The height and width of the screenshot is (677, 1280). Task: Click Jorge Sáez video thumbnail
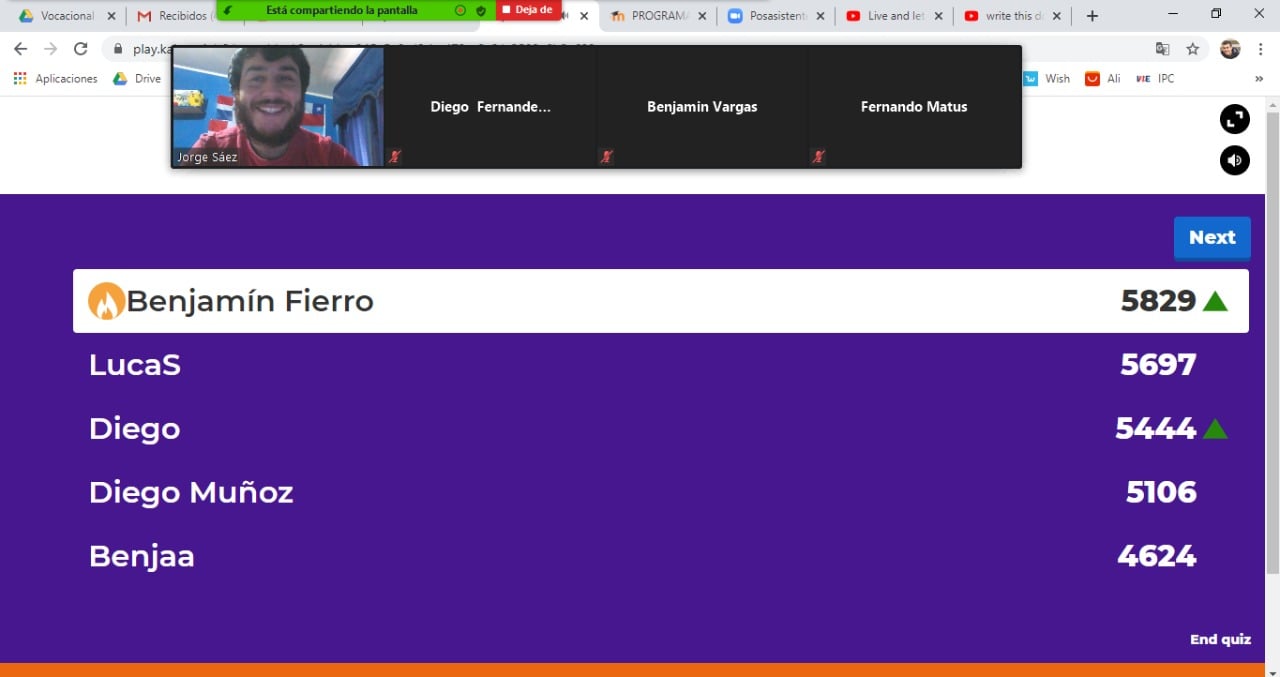[x=278, y=106]
